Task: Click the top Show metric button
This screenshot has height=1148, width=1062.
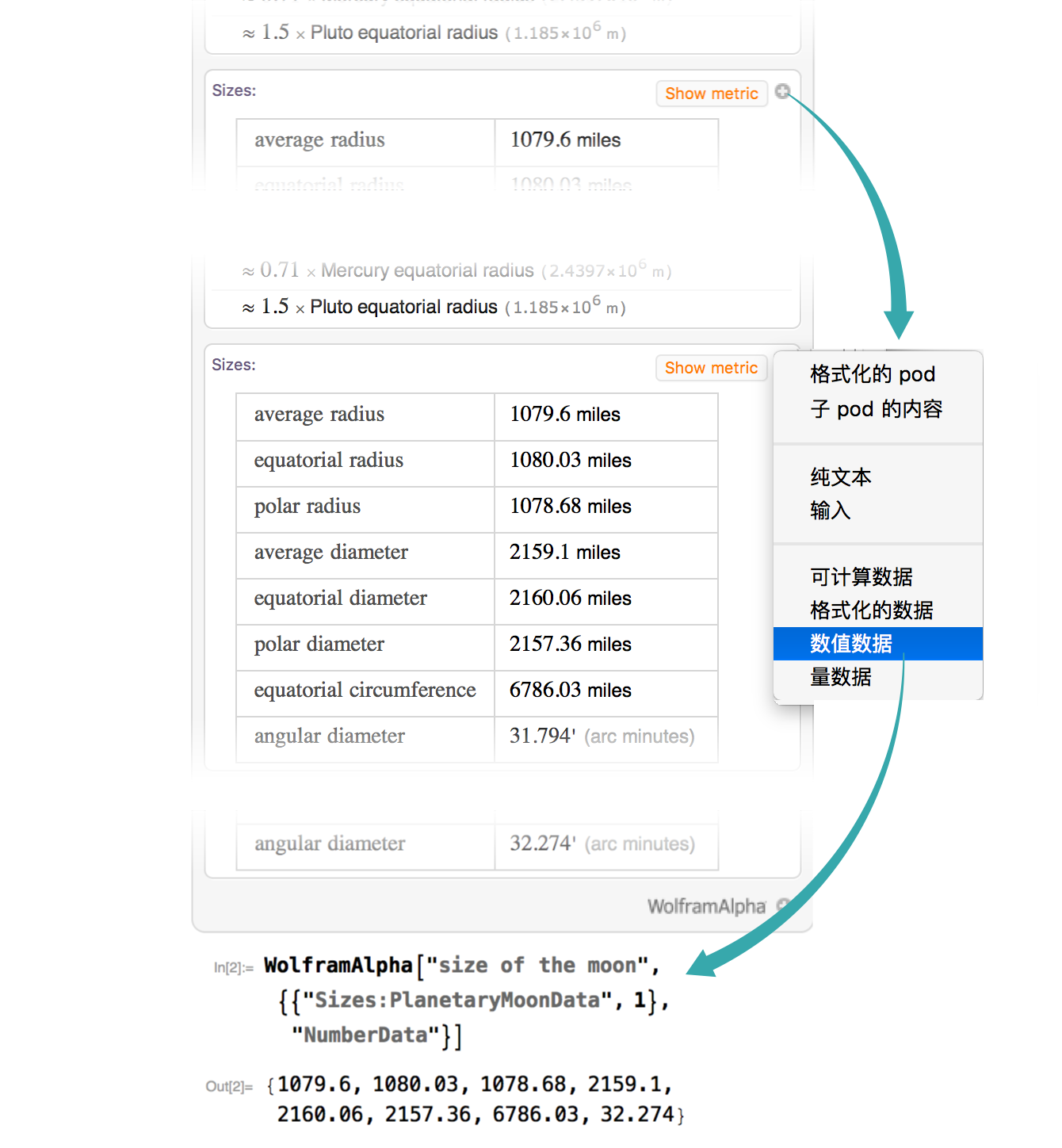Action: coord(712,94)
